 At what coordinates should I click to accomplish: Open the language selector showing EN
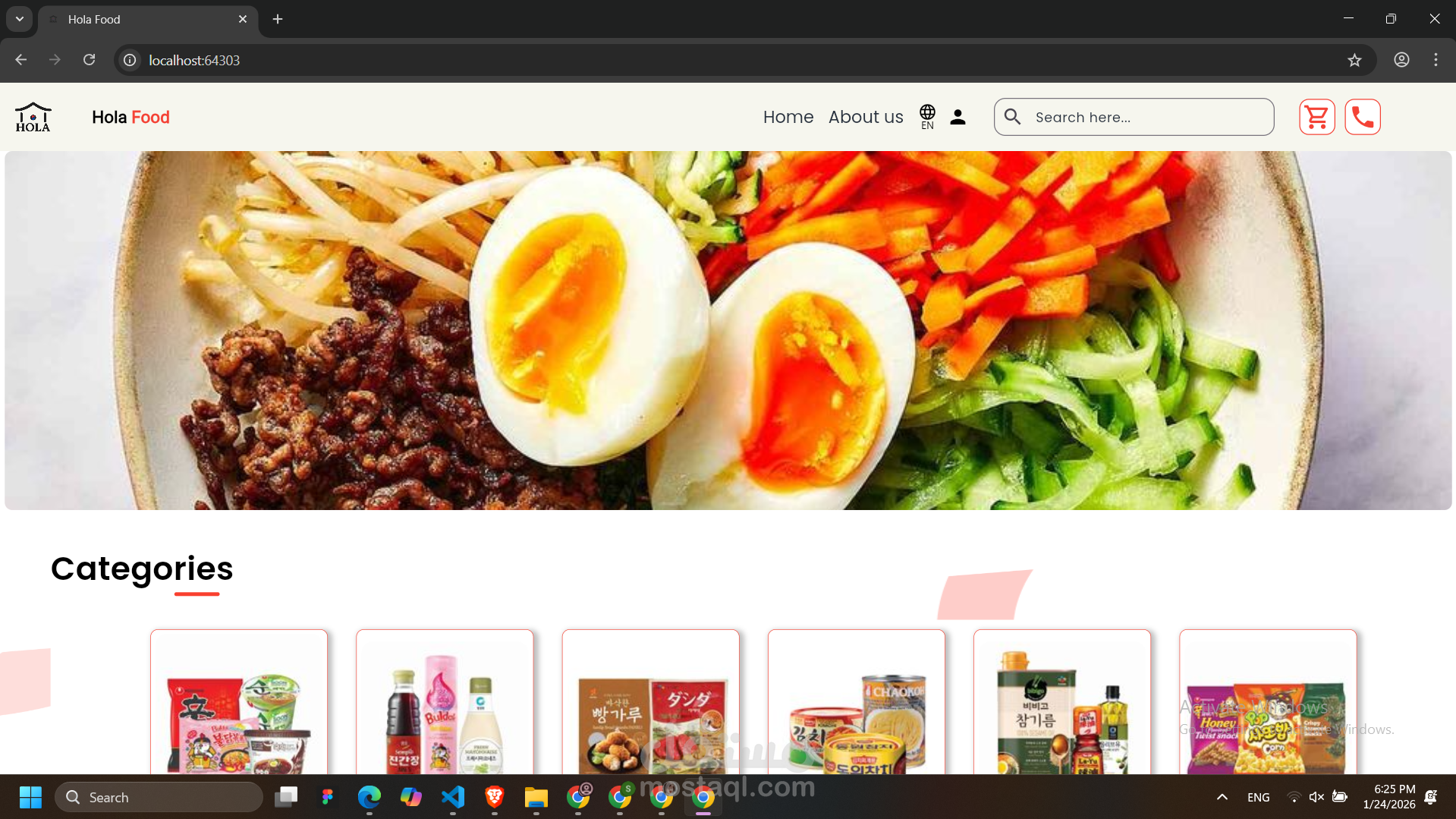pos(927,117)
